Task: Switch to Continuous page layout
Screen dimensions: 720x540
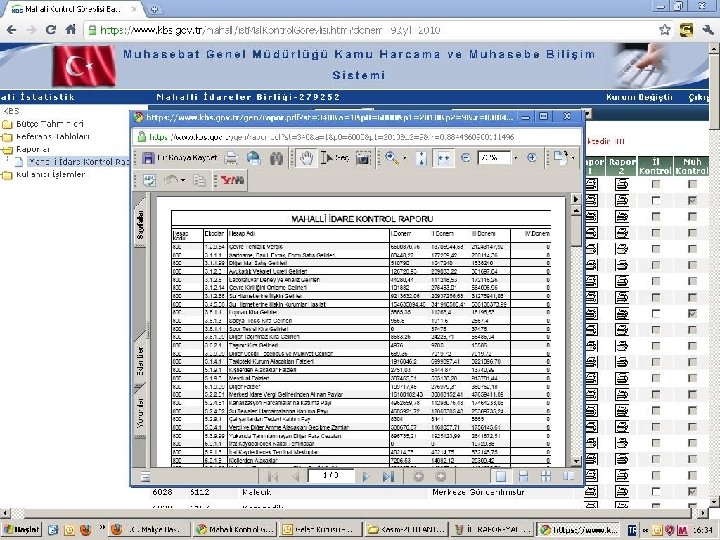Action: pyautogui.click(x=523, y=477)
